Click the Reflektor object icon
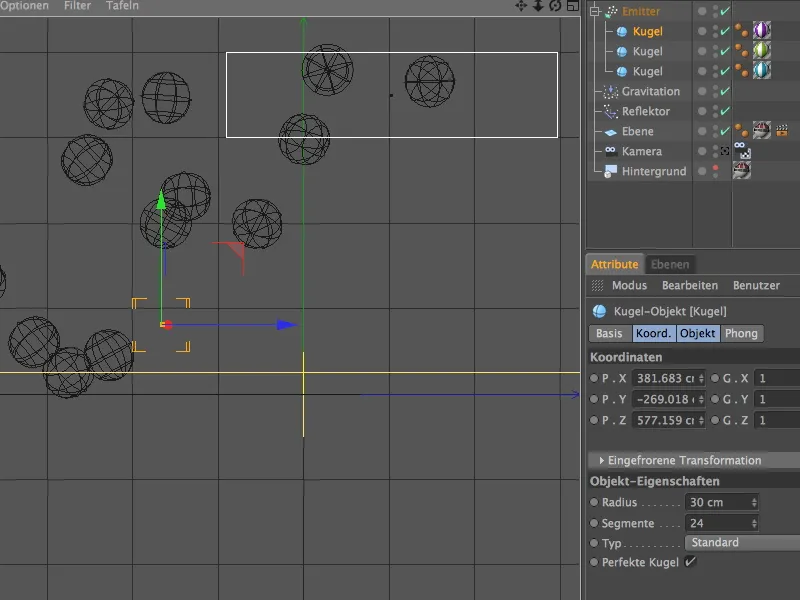The image size is (800, 600). pos(612,112)
